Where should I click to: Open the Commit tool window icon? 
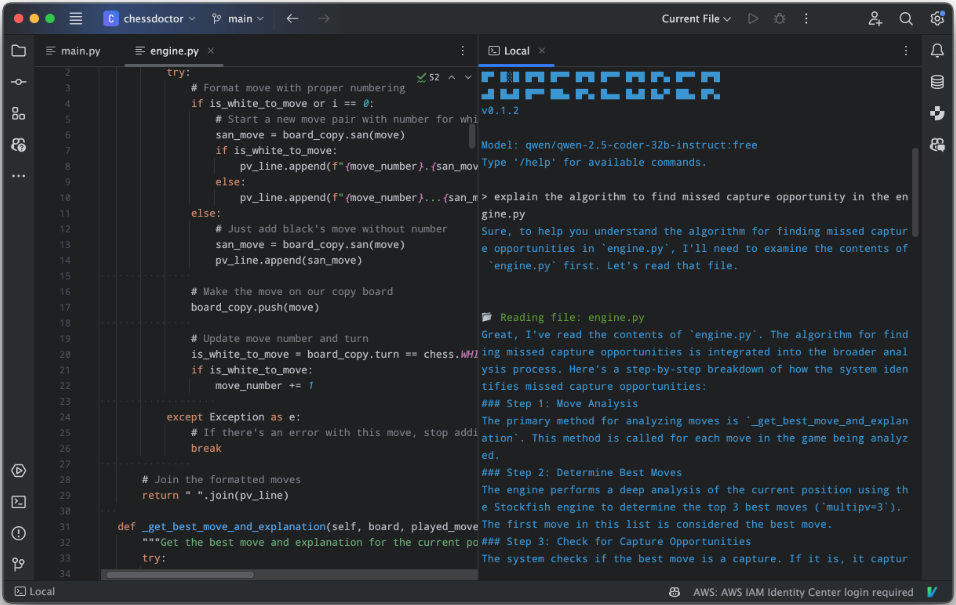[x=19, y=82]
